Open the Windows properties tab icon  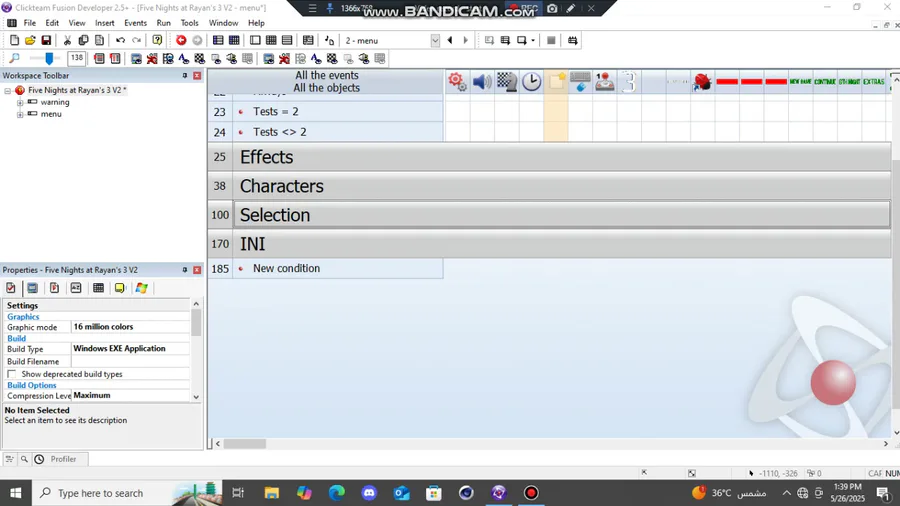pyautogui.click(x=141, y=288)
